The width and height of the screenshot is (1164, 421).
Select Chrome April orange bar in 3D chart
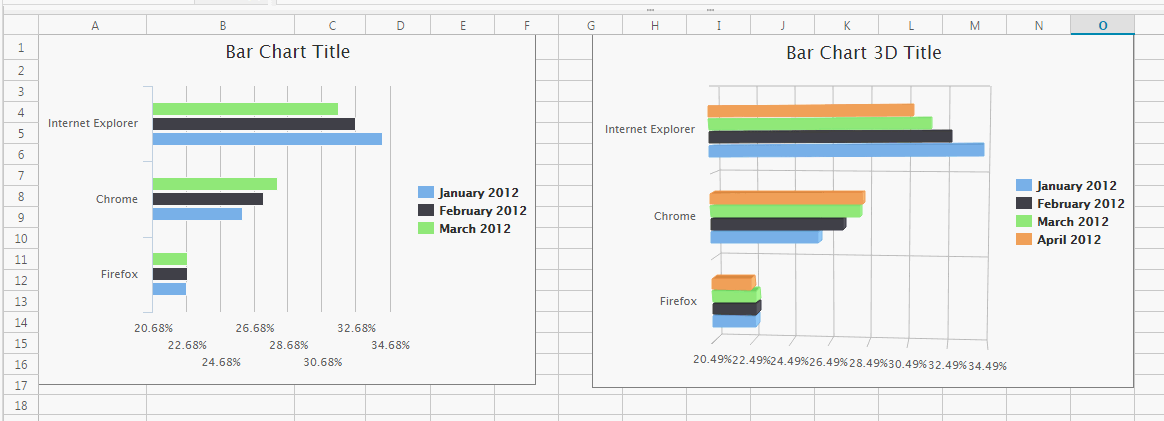click(788, 198)
